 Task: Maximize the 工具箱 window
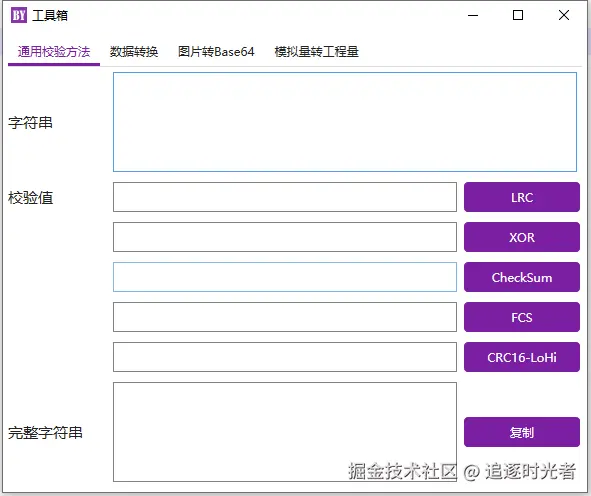pos(518,15)
